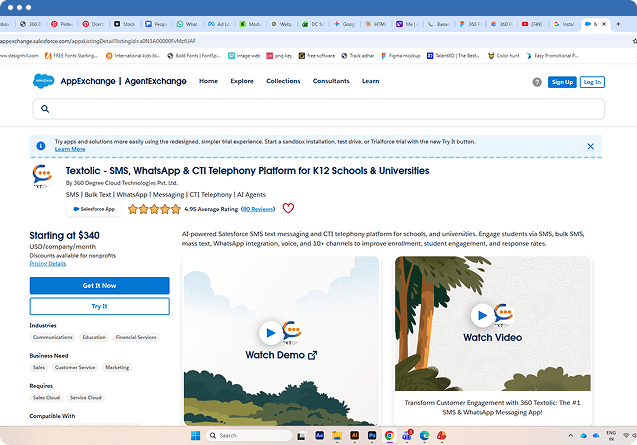The height and width of the screenshot is (445, 637).
Task: Open the Track adhar bookmark
Action: tap(358, 56)
